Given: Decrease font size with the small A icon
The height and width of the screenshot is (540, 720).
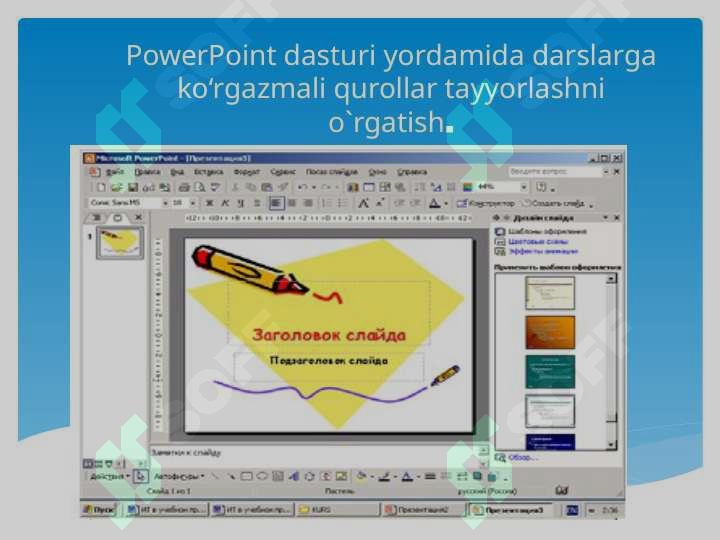Looking at the screenshot, I should point(380,202).
